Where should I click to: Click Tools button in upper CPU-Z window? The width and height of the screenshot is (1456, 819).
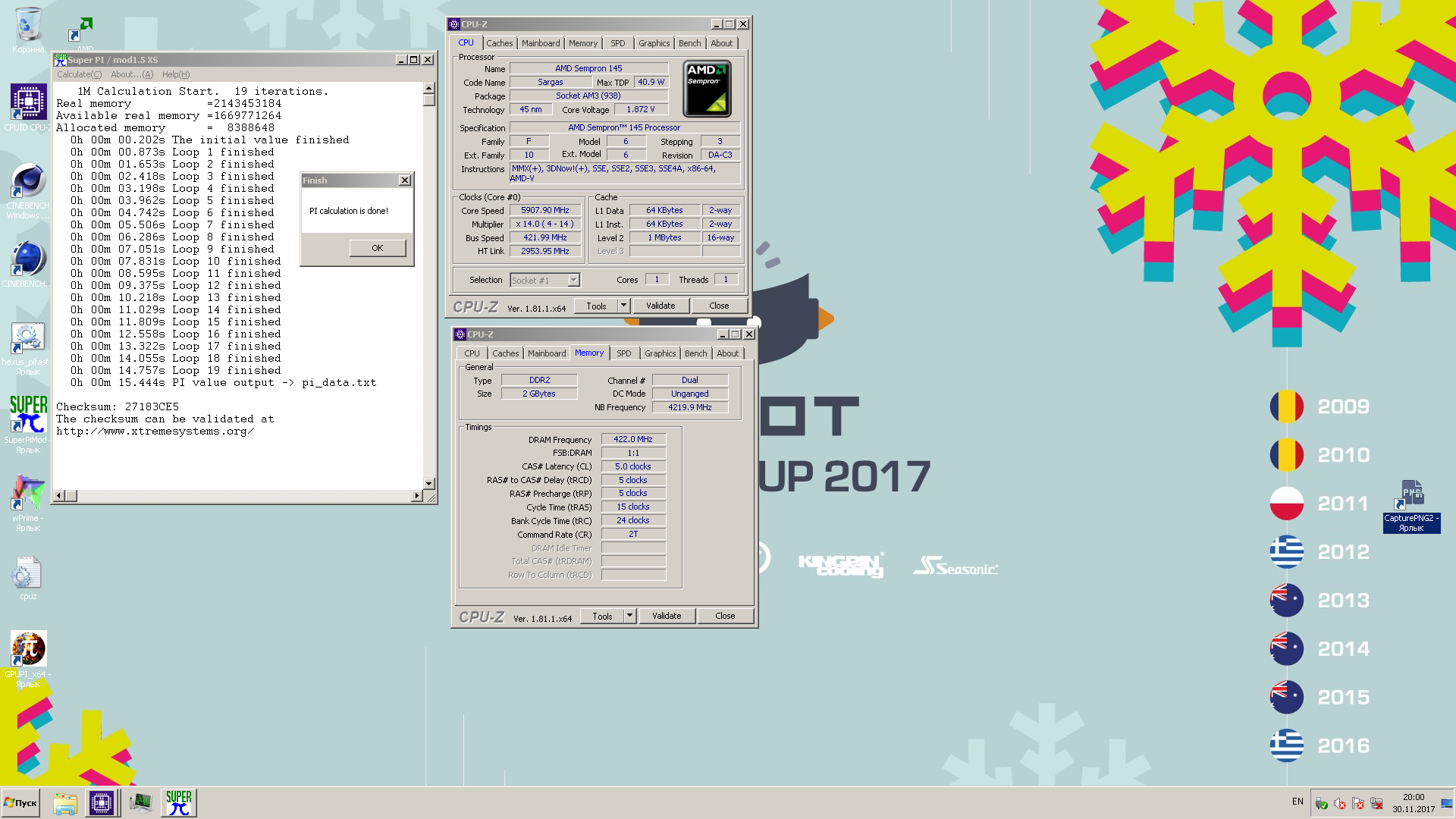coord(596,306)
